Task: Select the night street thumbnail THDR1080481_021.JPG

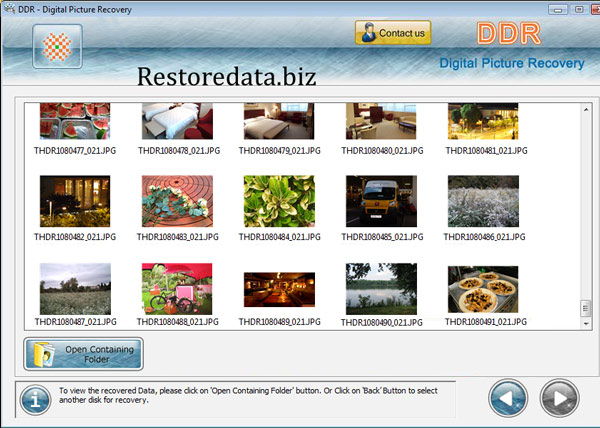Action: [483, 121]
